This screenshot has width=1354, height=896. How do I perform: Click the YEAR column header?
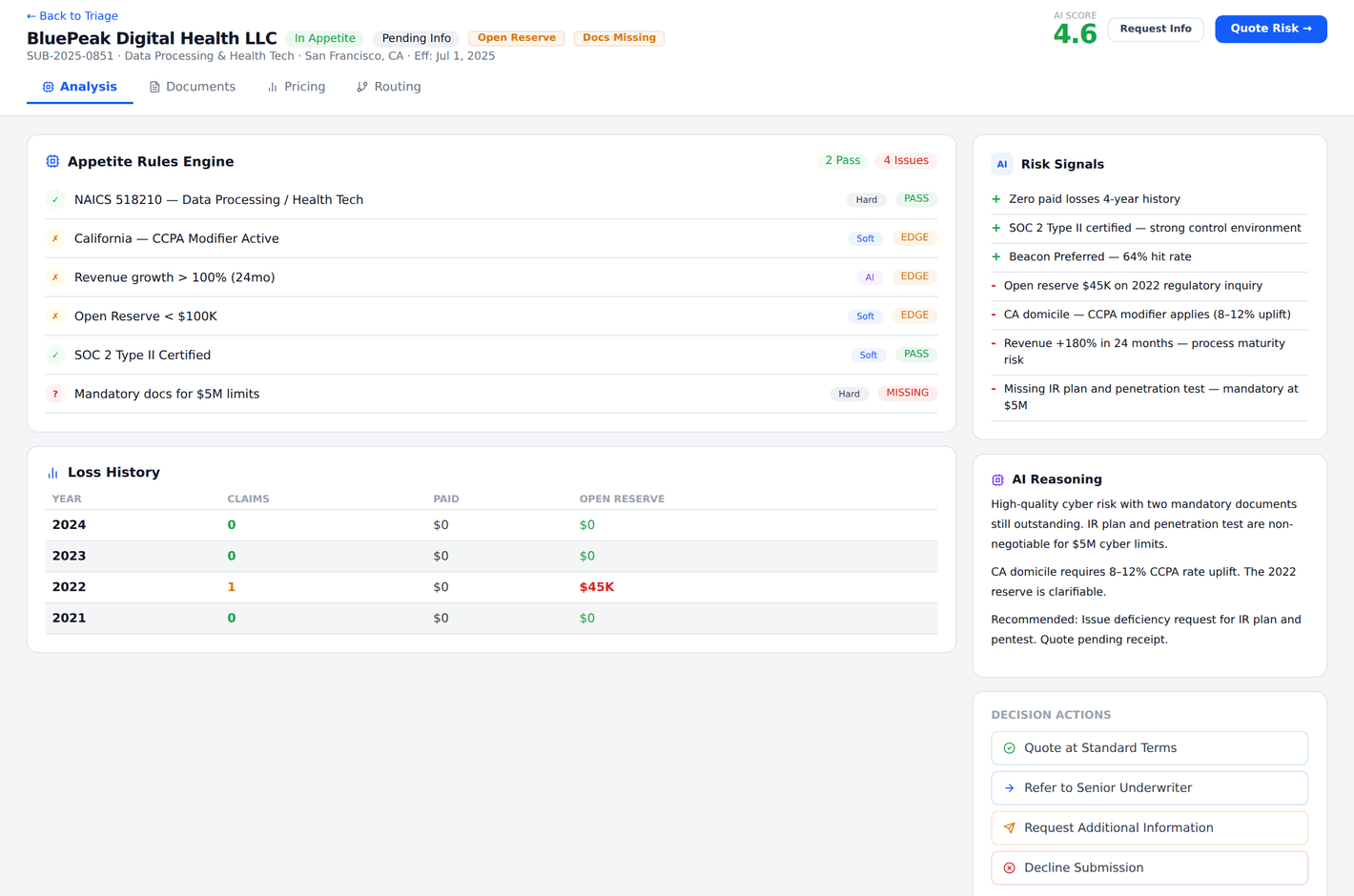tap(67, 499)
